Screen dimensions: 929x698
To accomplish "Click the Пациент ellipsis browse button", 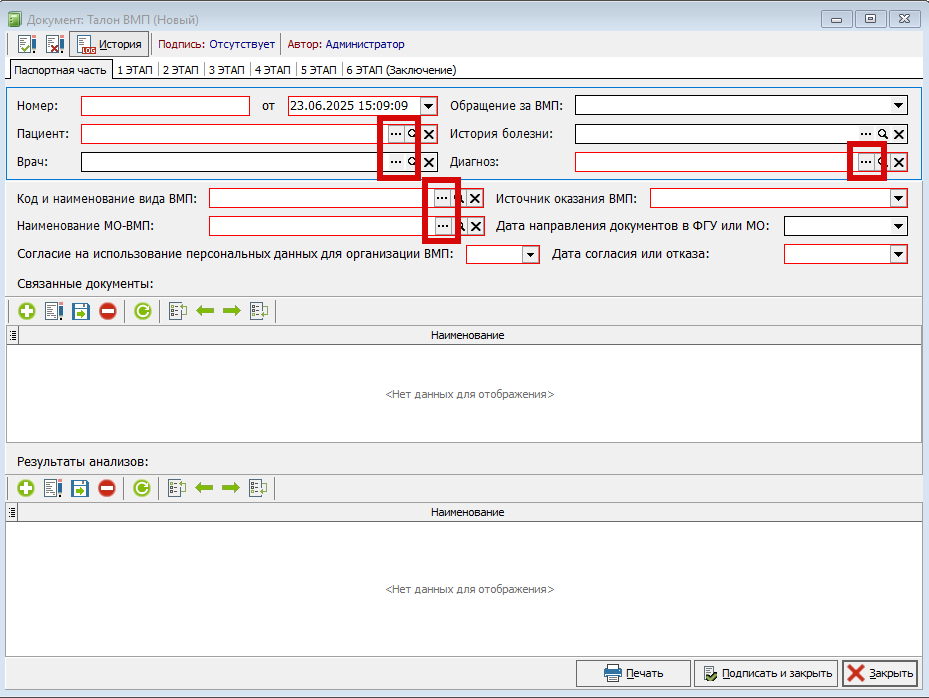I will click(x=396, y=134).
